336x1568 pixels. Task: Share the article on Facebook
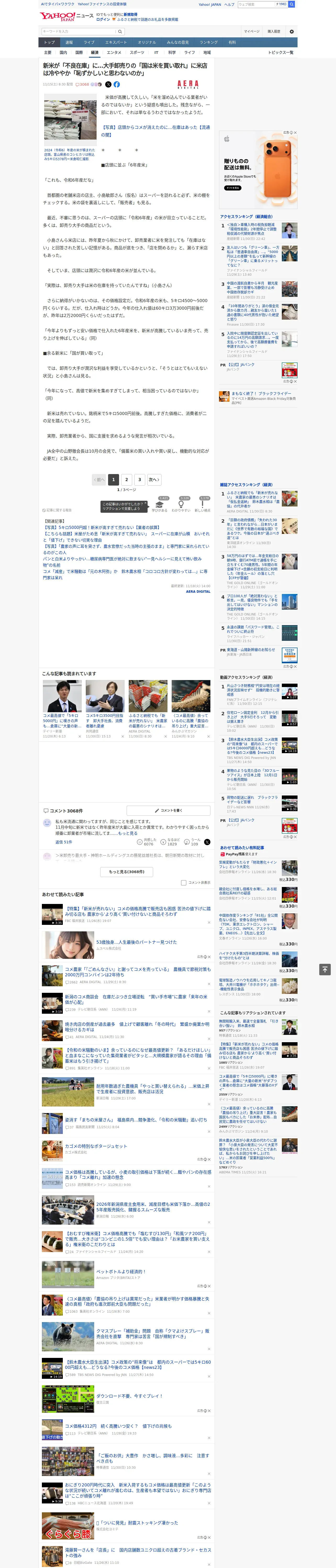click(116, 85)
